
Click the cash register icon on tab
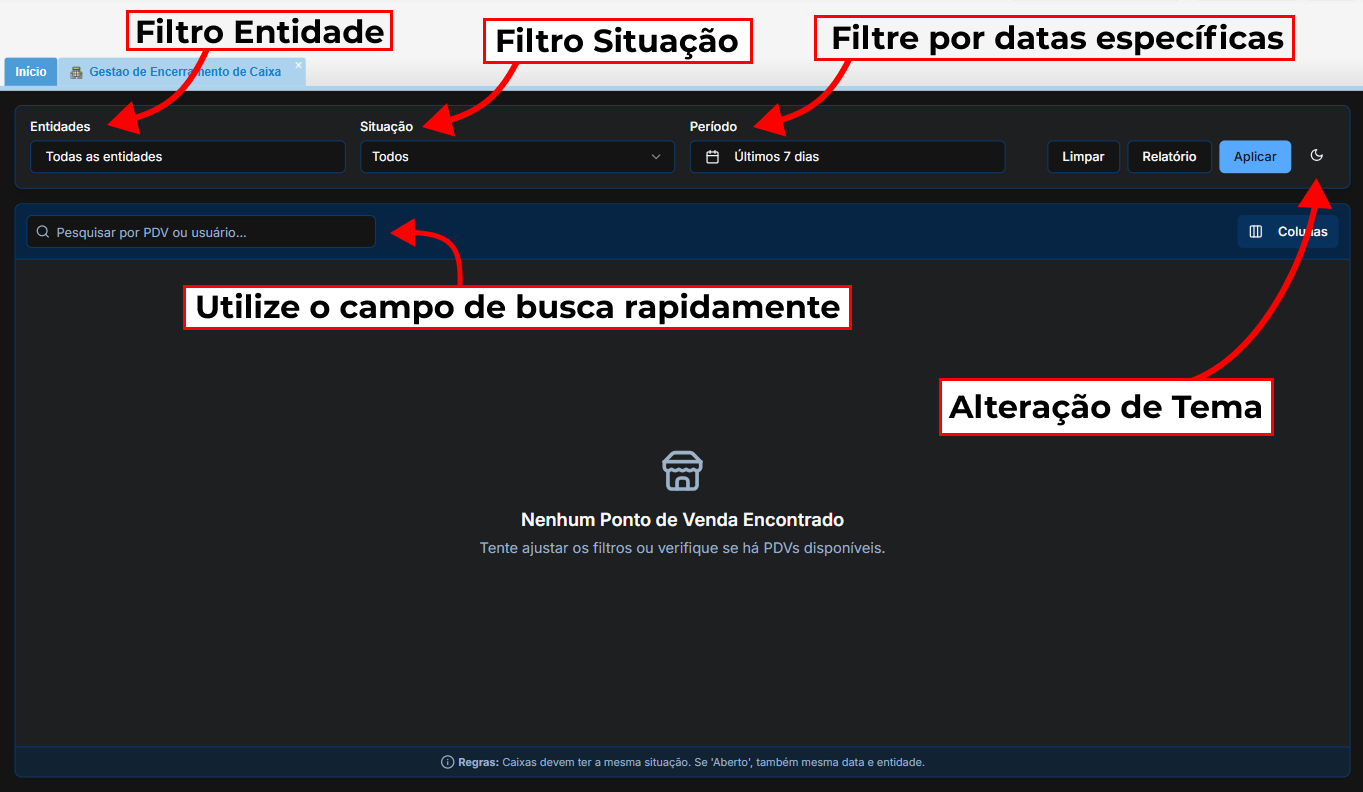point(76,72)
